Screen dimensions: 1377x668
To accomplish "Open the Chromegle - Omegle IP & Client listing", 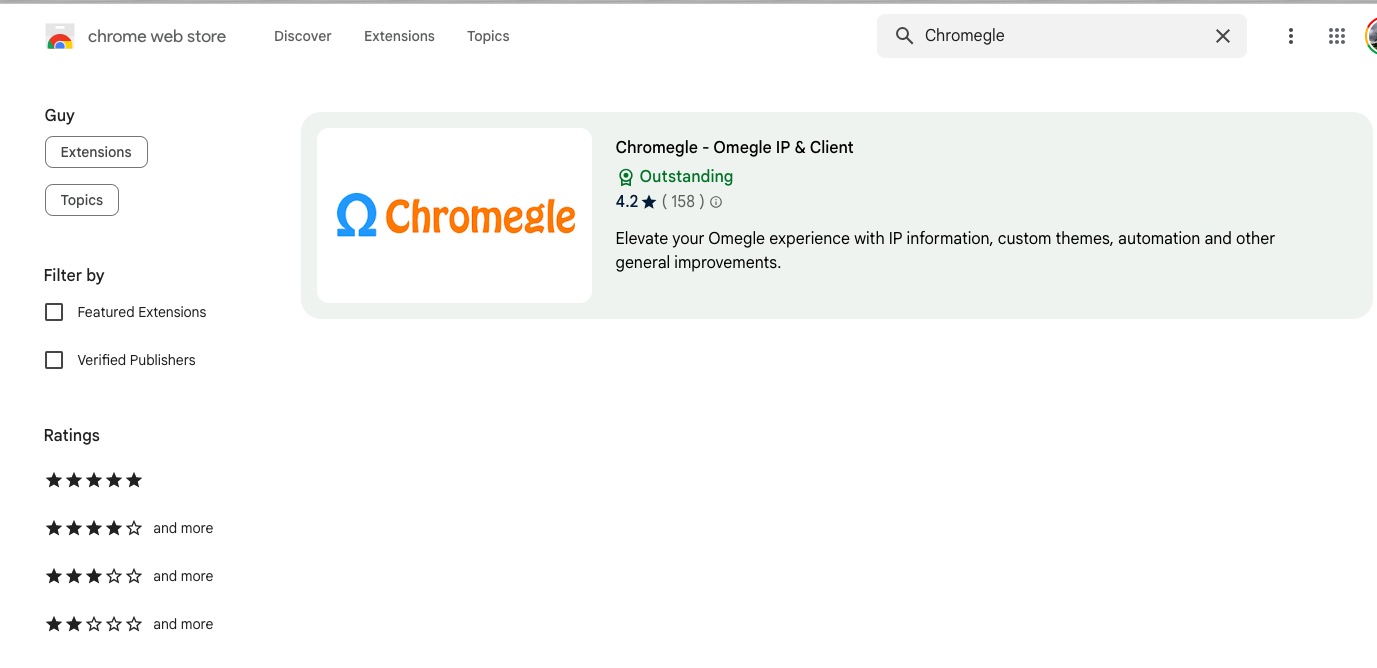I will pyautogui.click(x=734, y=147).
